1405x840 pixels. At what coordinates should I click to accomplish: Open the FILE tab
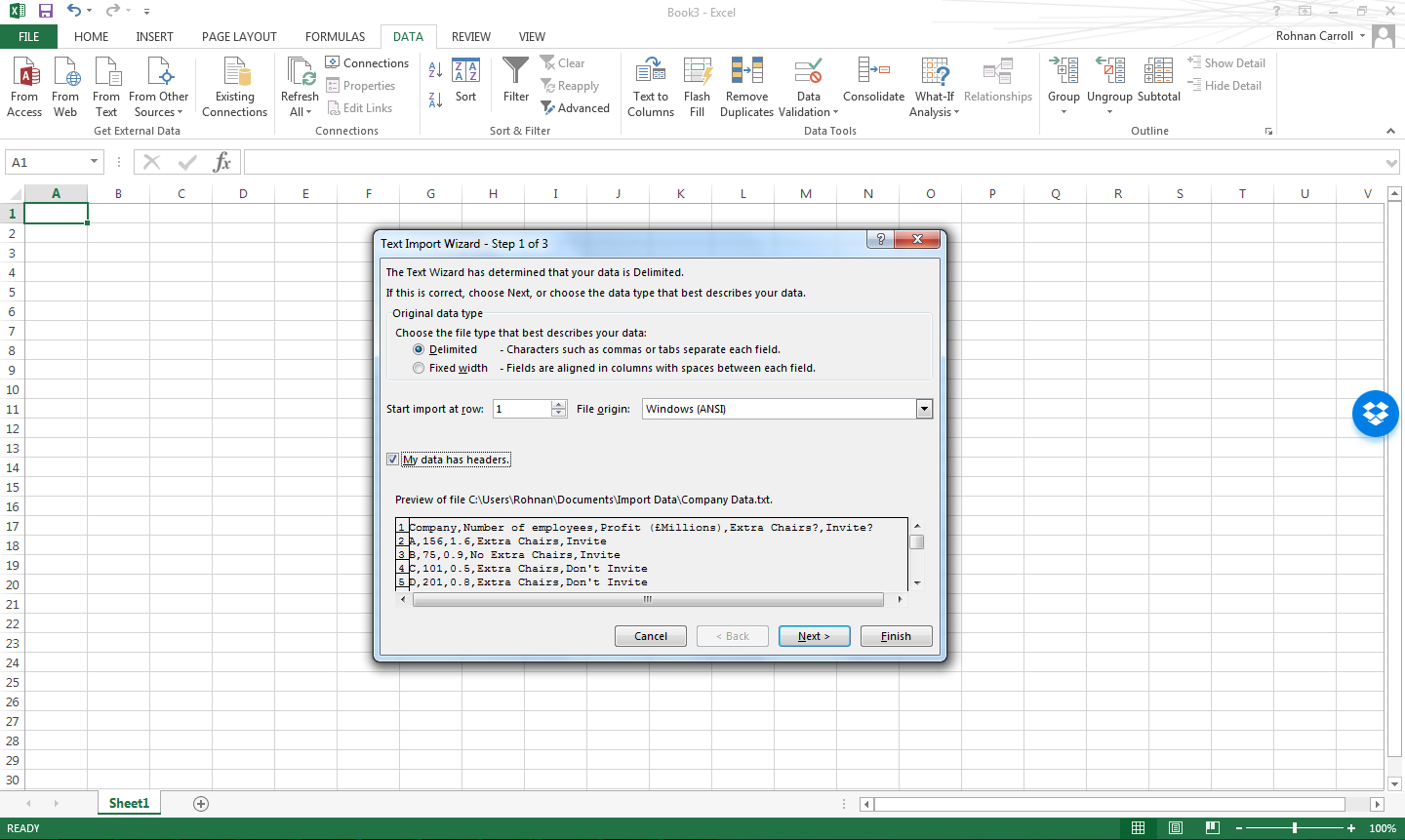29,37
